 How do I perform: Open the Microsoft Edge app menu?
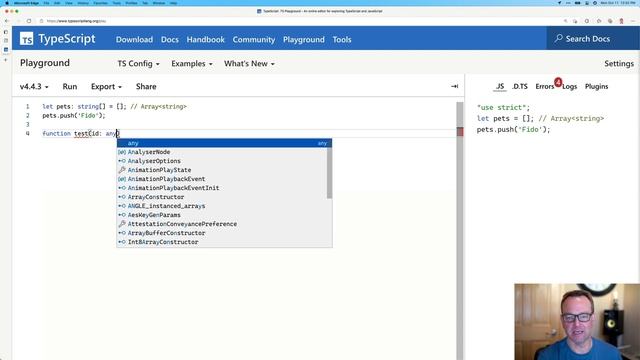26,3
